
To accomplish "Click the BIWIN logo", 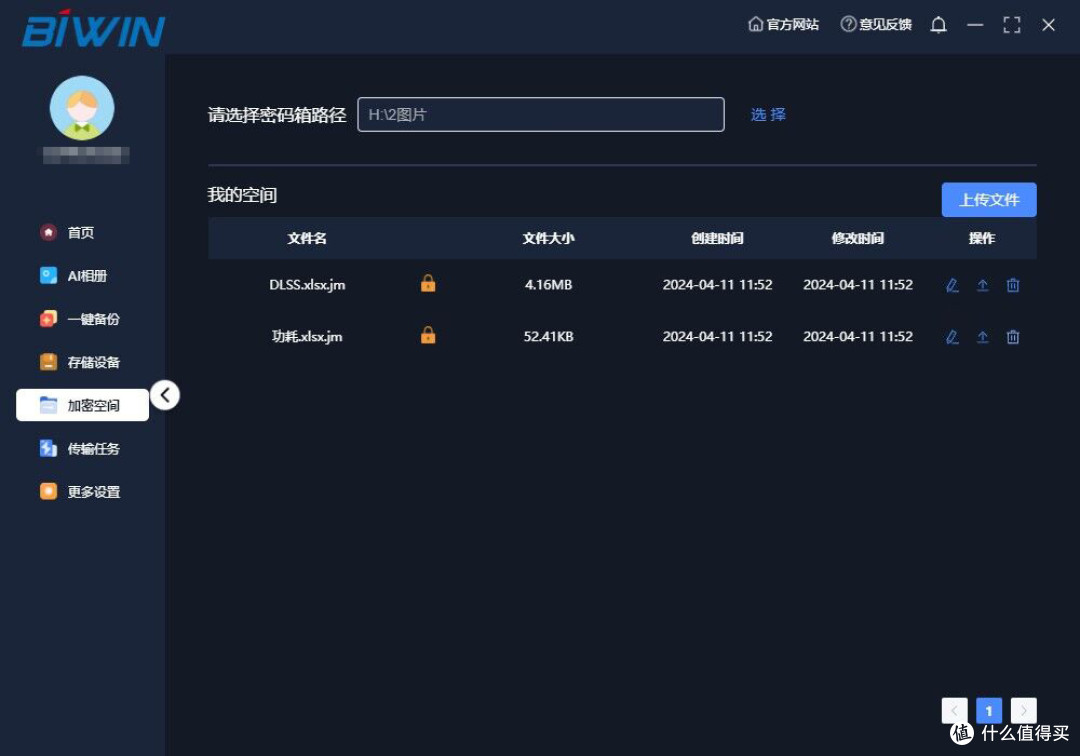I will [x=93, y=29].
